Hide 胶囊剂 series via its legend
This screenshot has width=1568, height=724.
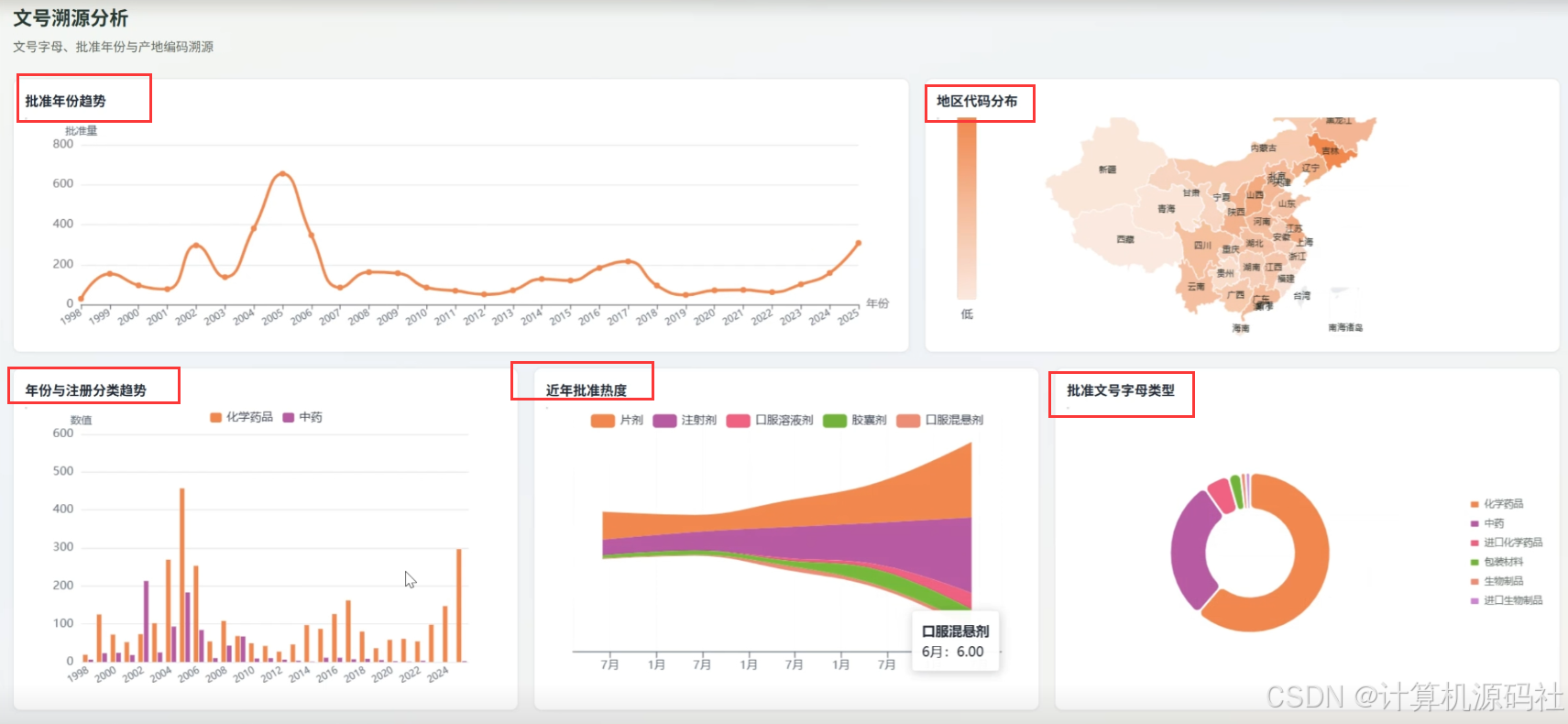855,421
